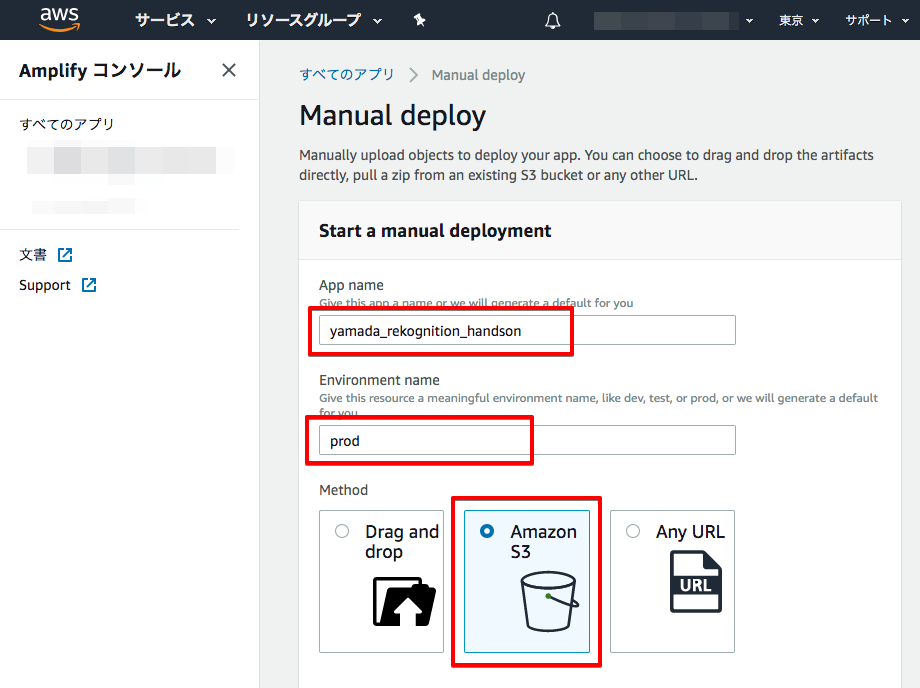
Task: Open the サポート menu
Action: (877, 21)
